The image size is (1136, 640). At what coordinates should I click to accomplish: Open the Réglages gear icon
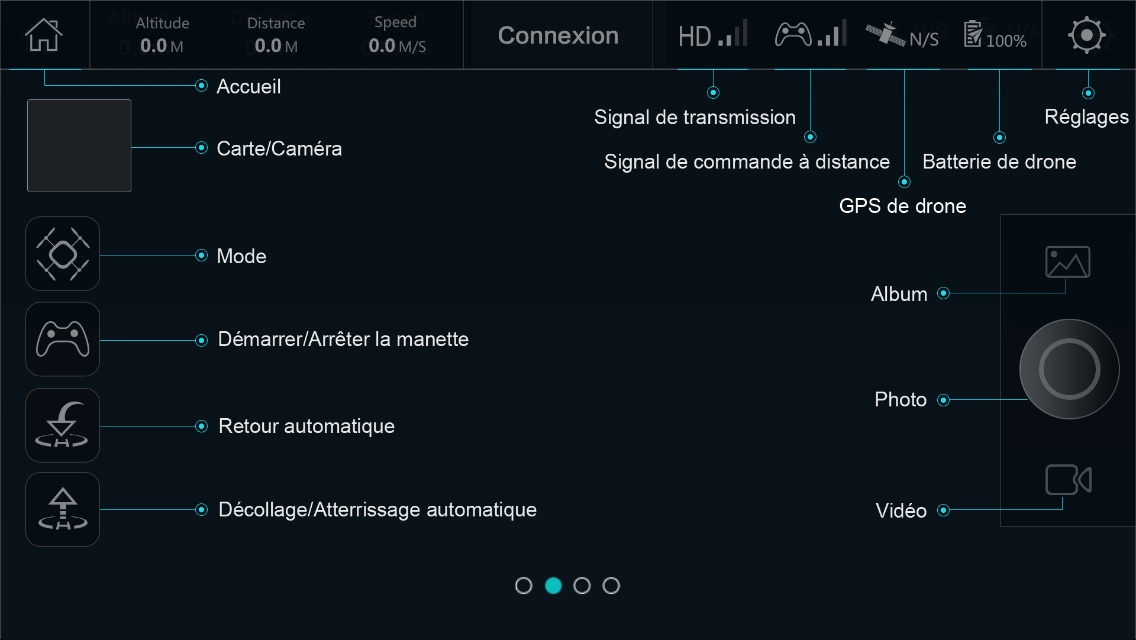point(1087,35)
